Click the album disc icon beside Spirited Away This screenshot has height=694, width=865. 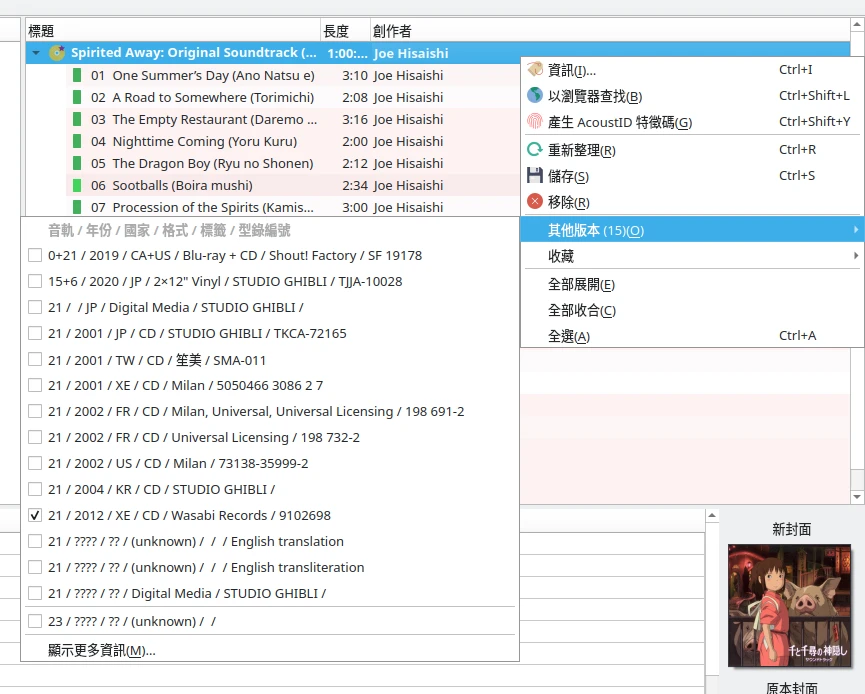57,53
